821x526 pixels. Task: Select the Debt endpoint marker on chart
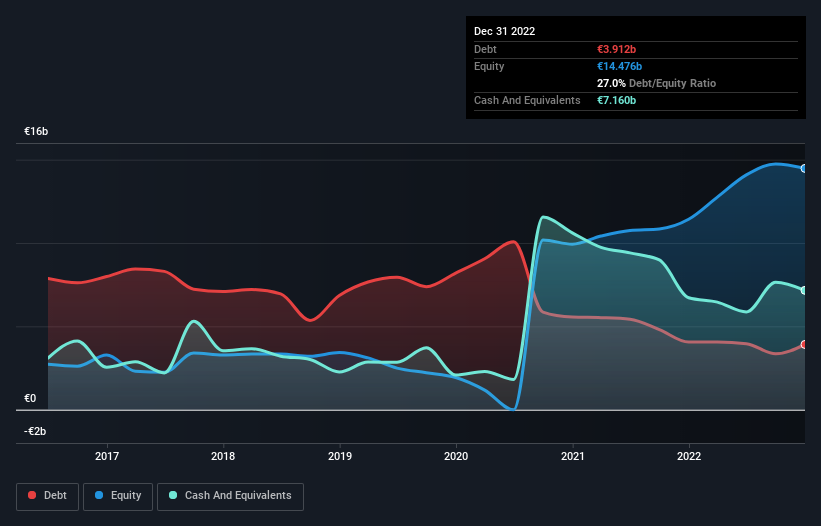804,344
